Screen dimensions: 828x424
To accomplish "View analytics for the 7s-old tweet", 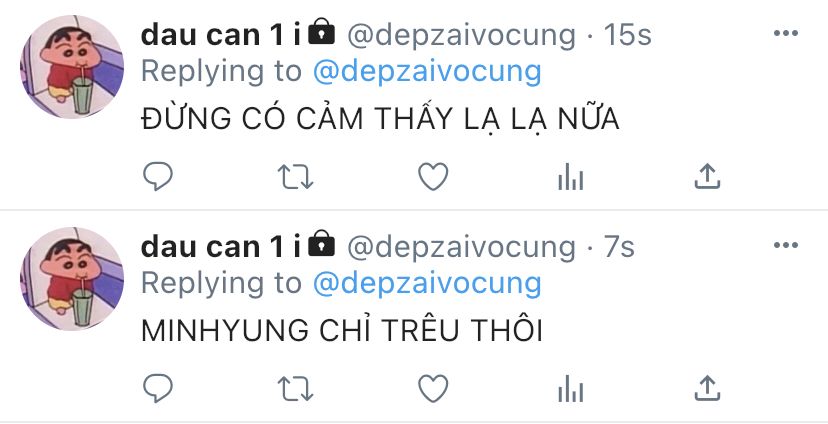I will click(x=571, y=389).
